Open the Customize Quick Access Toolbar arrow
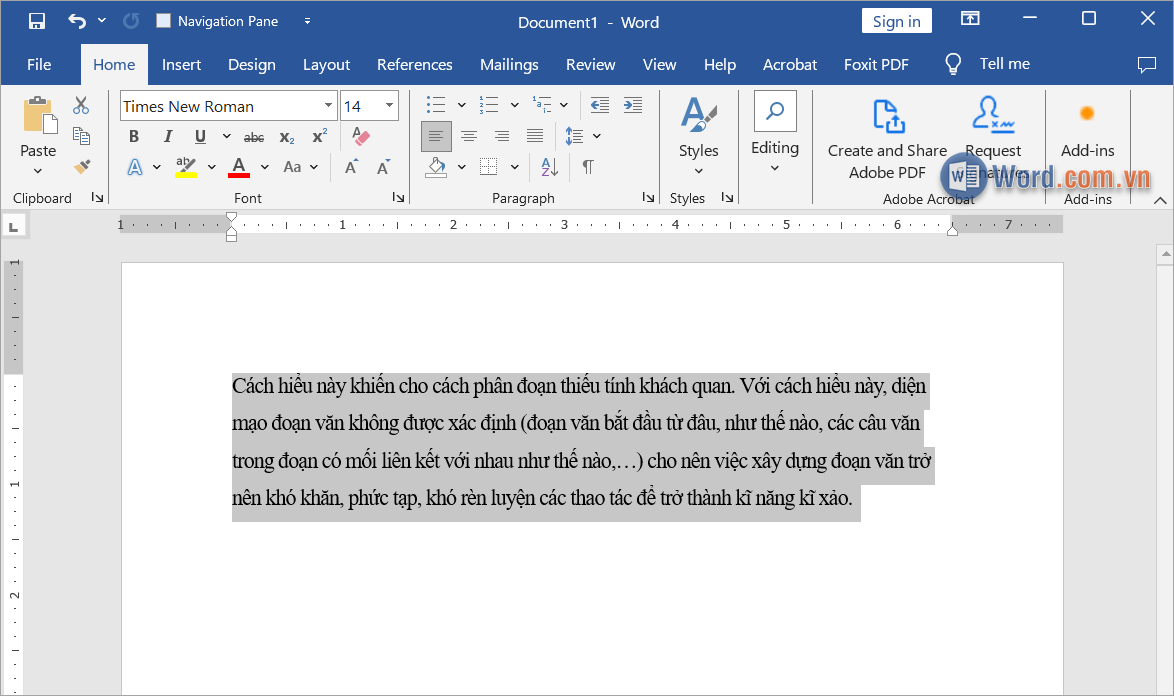 307,21
